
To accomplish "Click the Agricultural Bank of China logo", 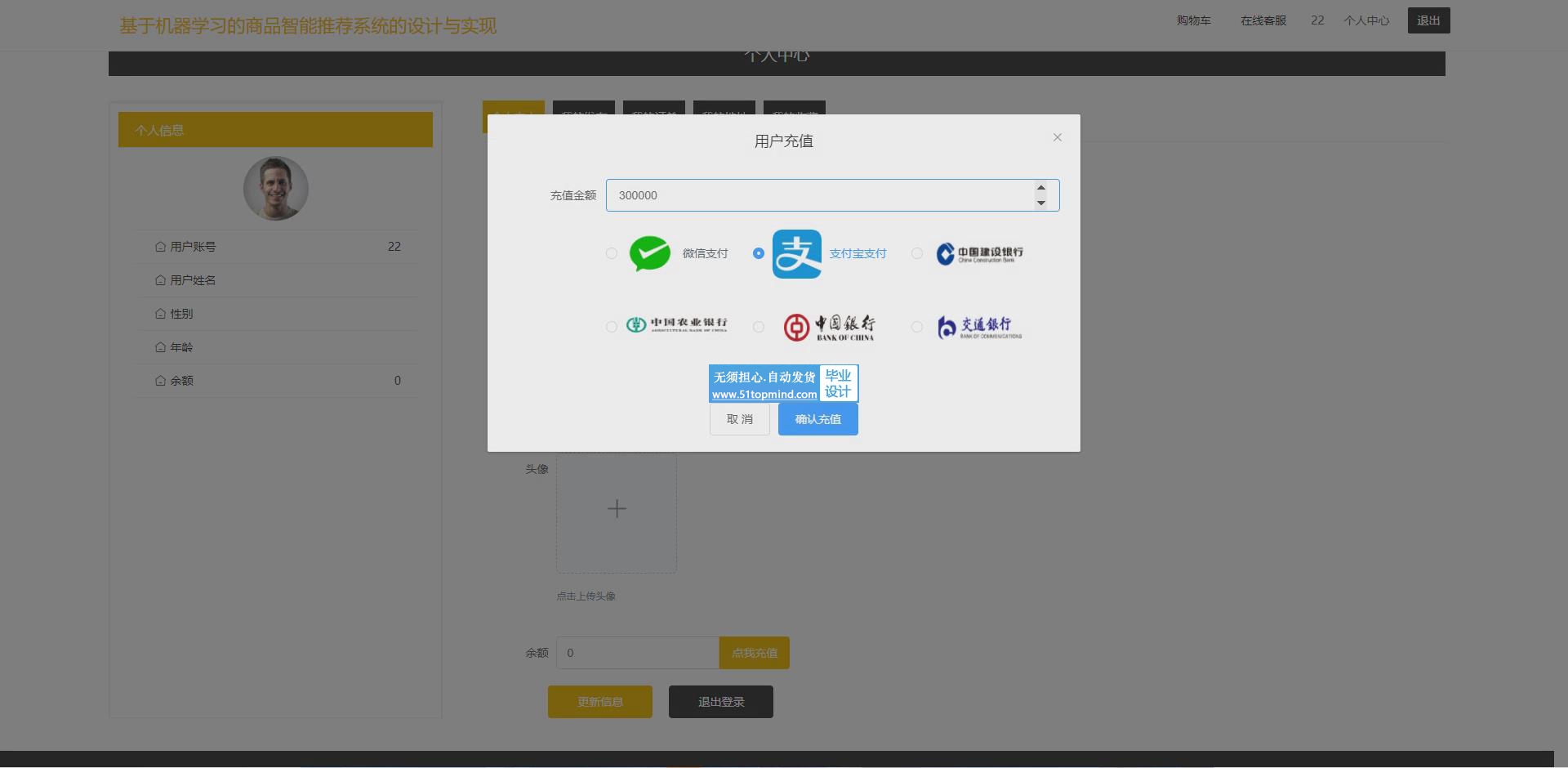I will (x=676, y=325).
